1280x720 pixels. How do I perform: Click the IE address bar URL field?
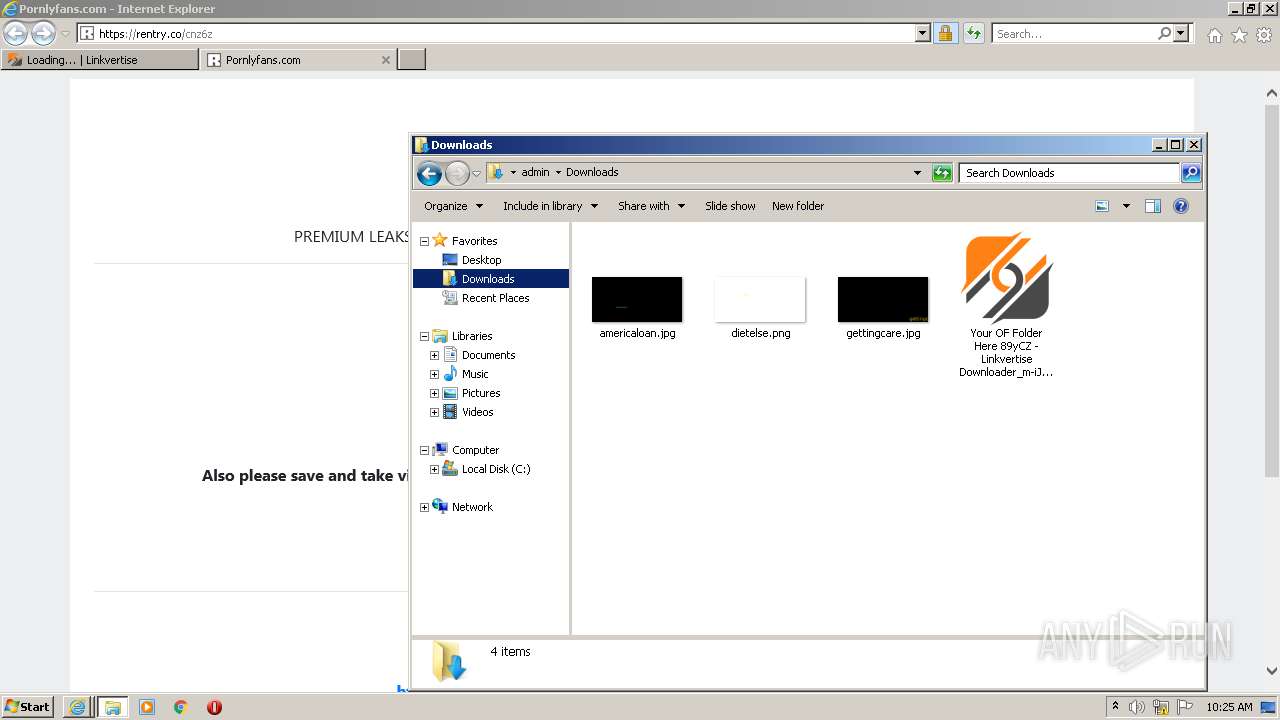(x=505, y=33)
